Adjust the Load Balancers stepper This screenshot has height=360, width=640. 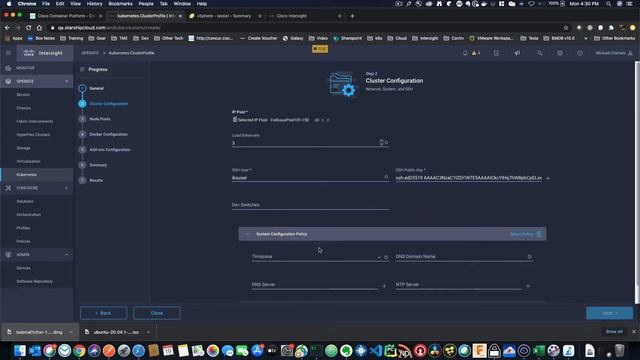[x=382, y=142]
